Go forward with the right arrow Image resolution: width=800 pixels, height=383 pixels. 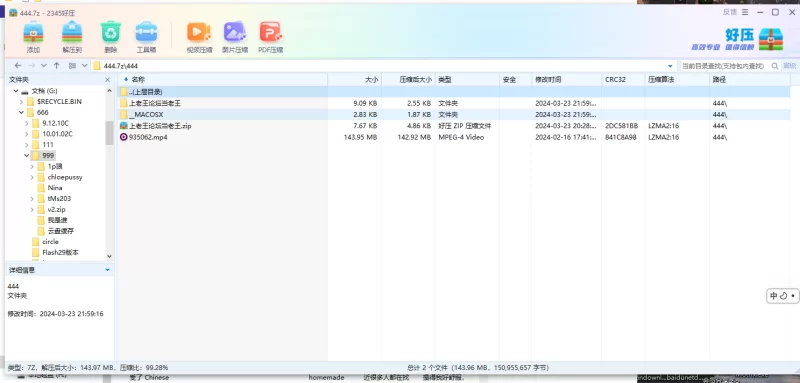(x=32, y=66)
